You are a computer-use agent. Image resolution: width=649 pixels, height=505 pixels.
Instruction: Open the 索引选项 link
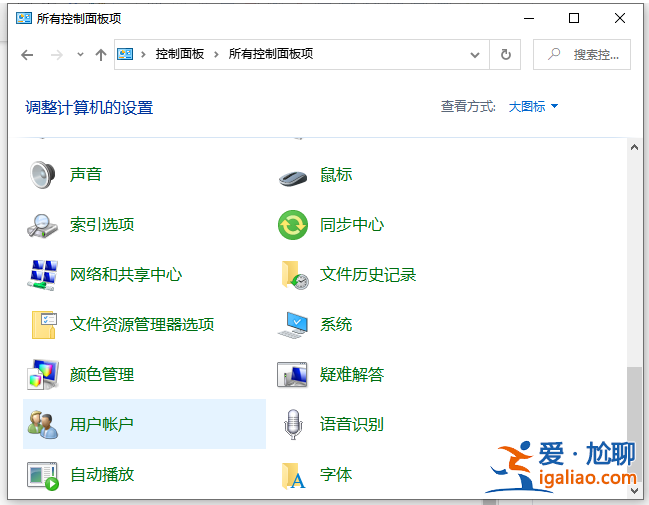(x=102, y=225)
